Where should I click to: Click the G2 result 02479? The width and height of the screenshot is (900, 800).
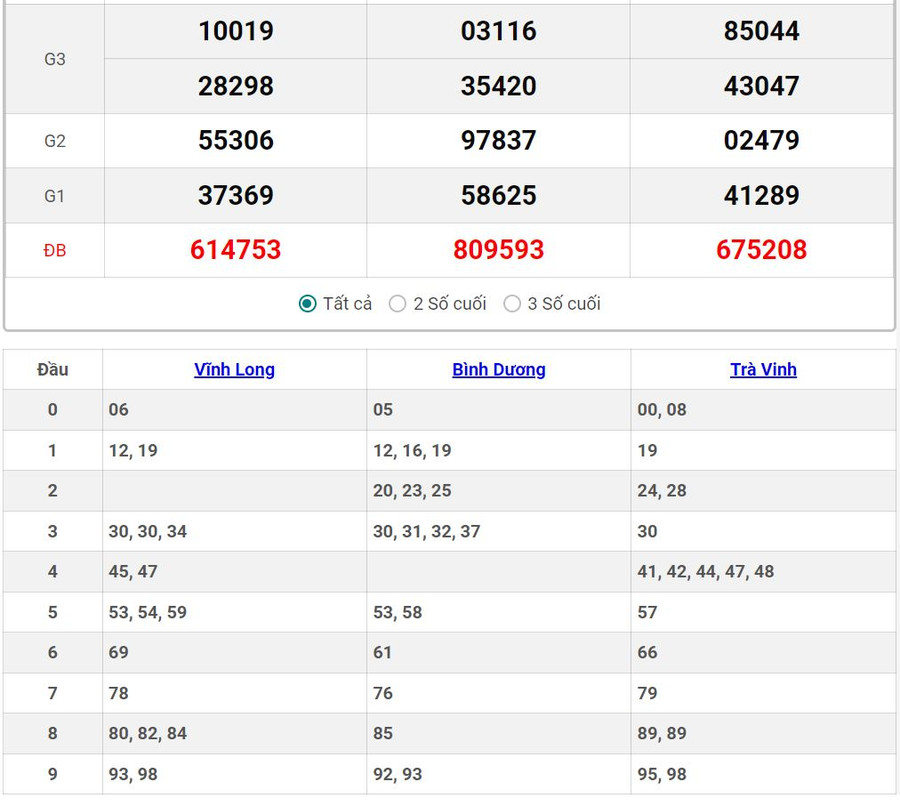pos(761,141)
